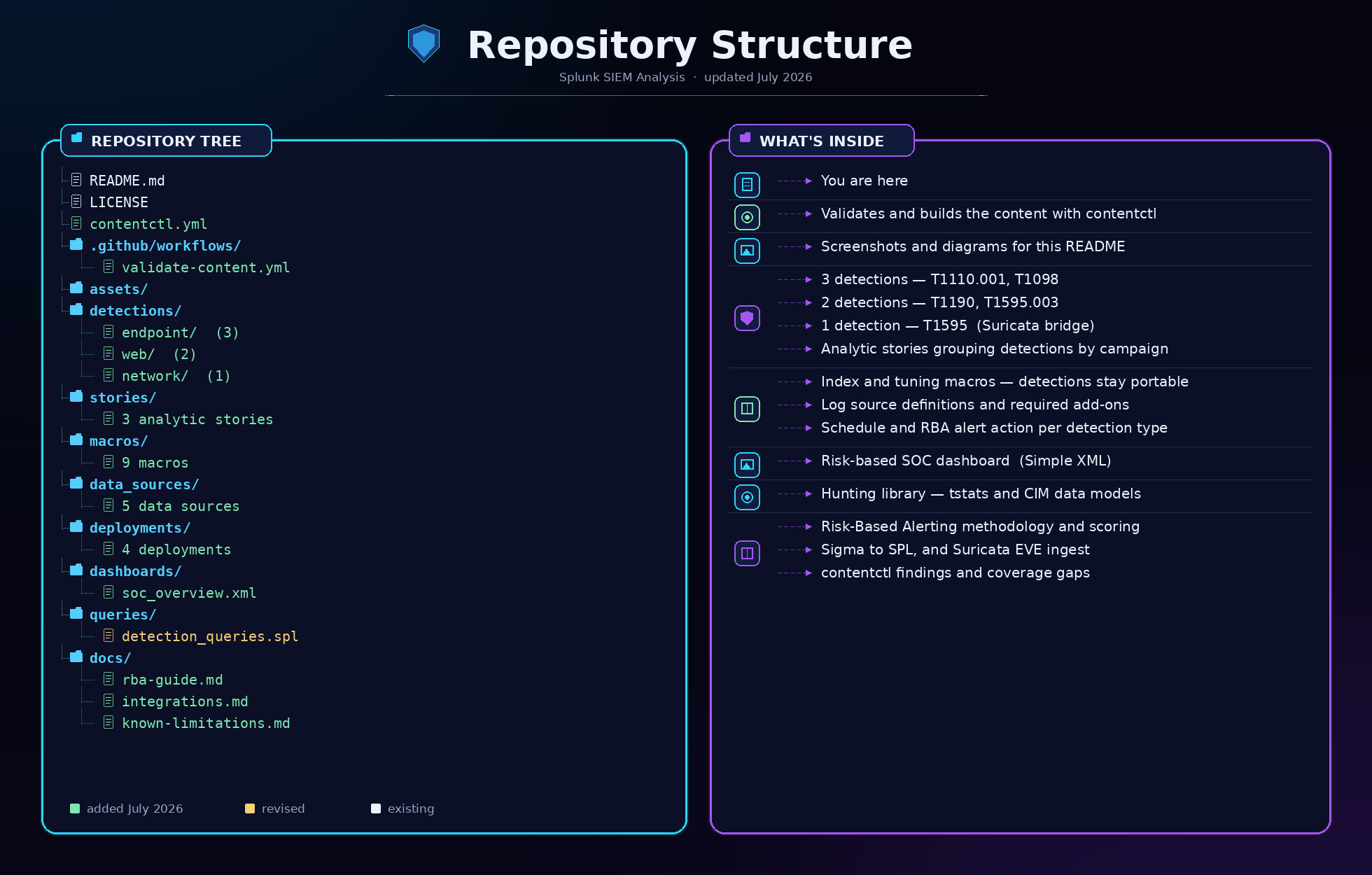1372x875 pixels.
Task: Click the file icon next to README.md
Action: (x=76, y=180)
